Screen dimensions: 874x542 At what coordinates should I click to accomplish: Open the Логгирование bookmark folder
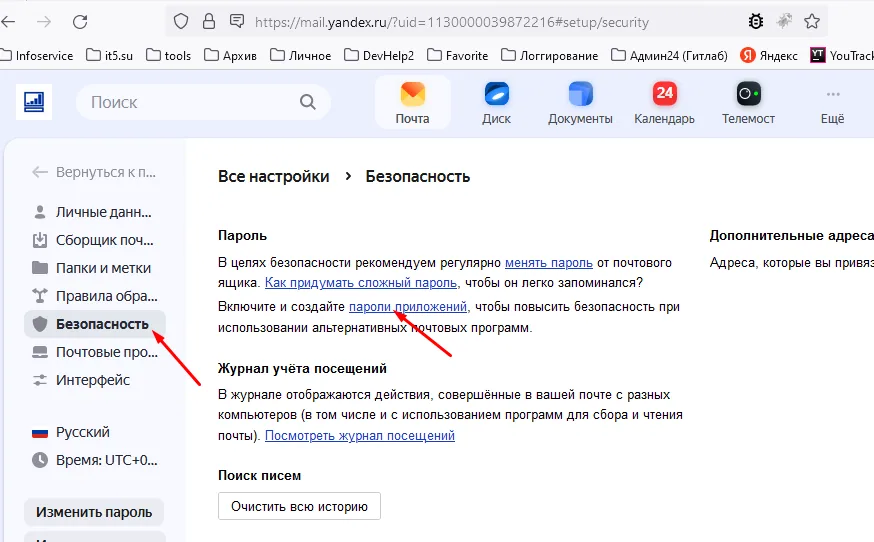click(550, 55)
